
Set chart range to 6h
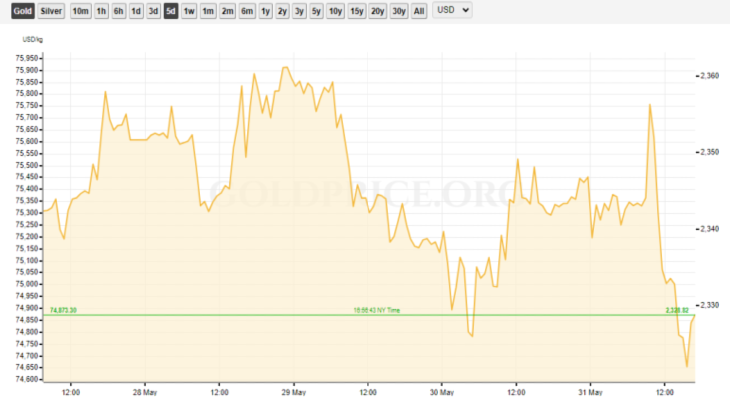[x=118, y=11]
